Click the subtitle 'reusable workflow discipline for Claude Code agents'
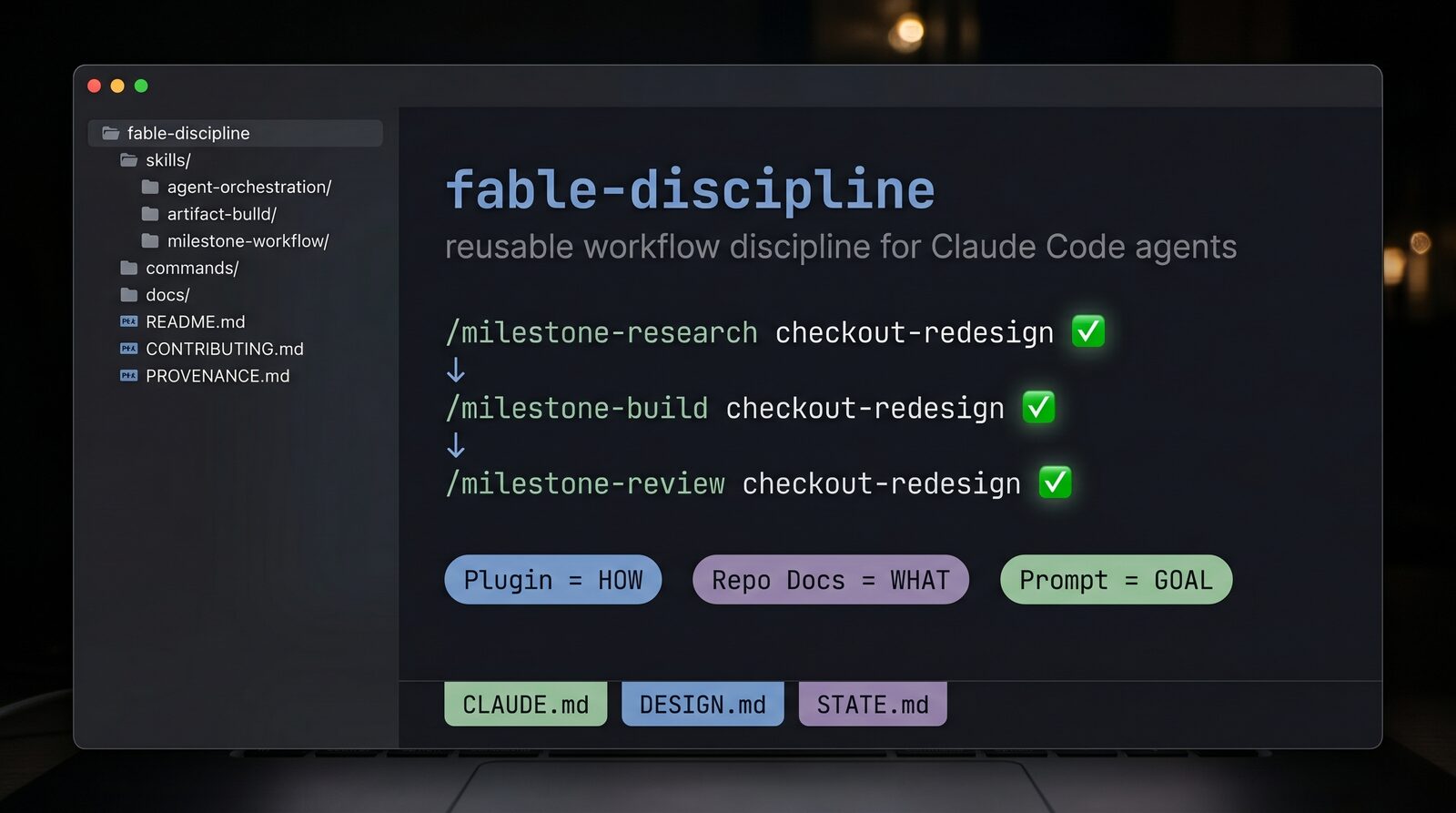1456x813 pixels. [x=841, y=247]
